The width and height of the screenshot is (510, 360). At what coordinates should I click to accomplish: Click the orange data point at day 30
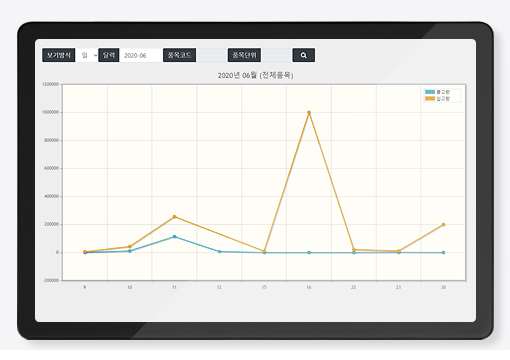443,225
